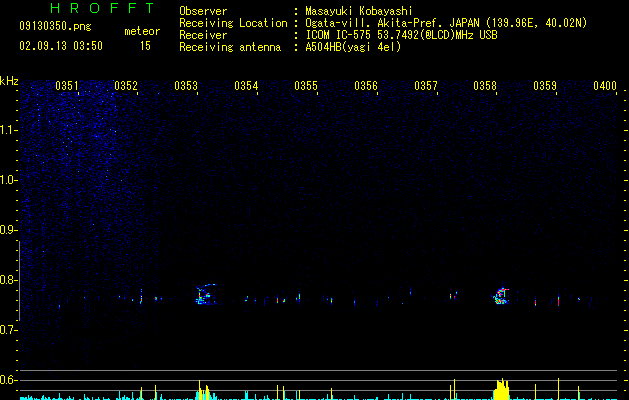The image size is (629, 400).
Task: Click the receiving location Ogata-vill. Akita-Pref.
Action: coord(376,23)
